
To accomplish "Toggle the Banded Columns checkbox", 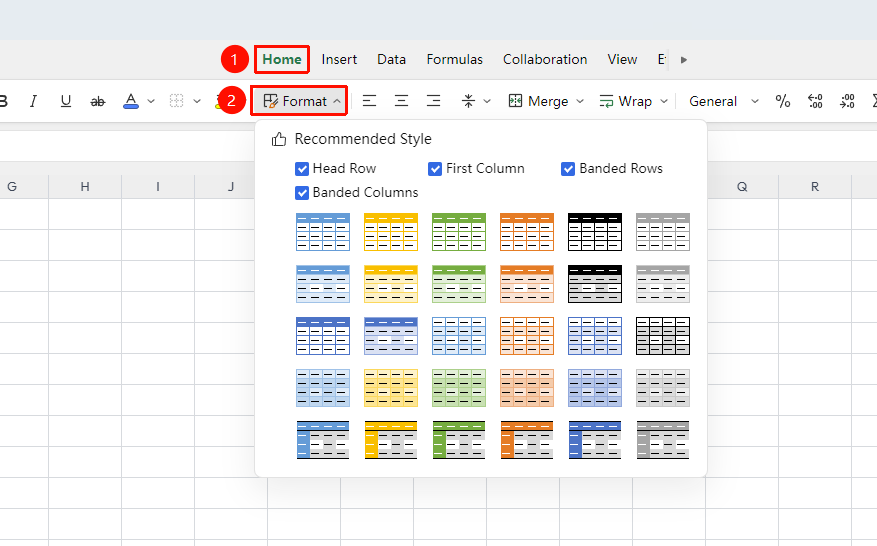I will [302, 193].
